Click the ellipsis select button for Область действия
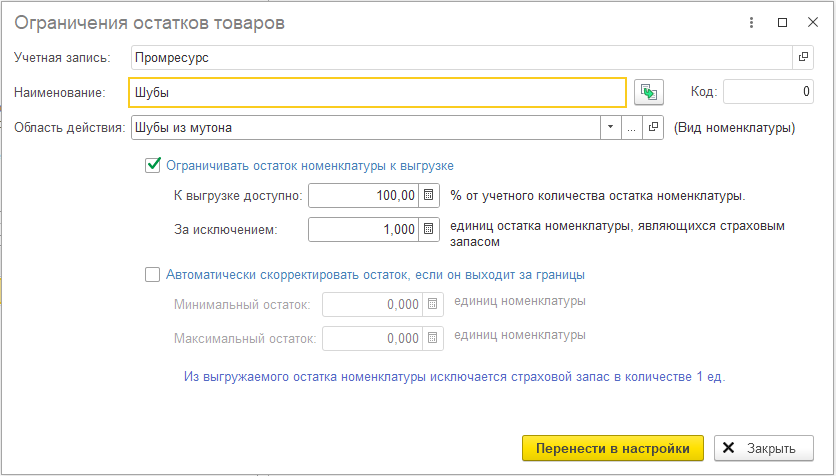Screen dimensions: 836x476 631,128
